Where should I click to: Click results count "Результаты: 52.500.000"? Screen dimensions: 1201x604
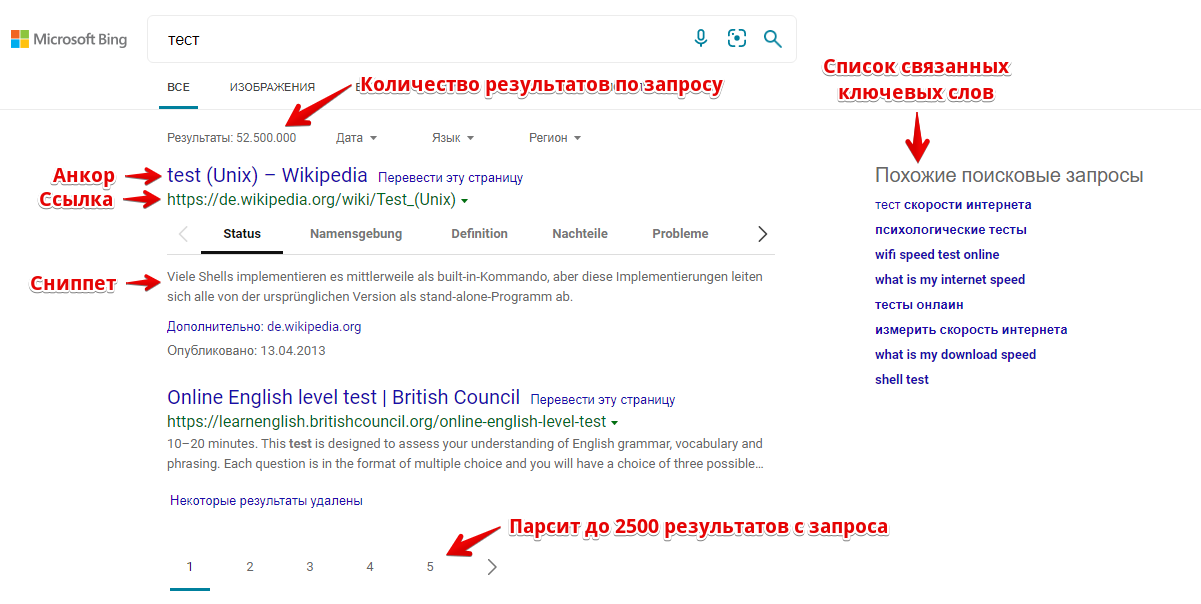point(232,138)
